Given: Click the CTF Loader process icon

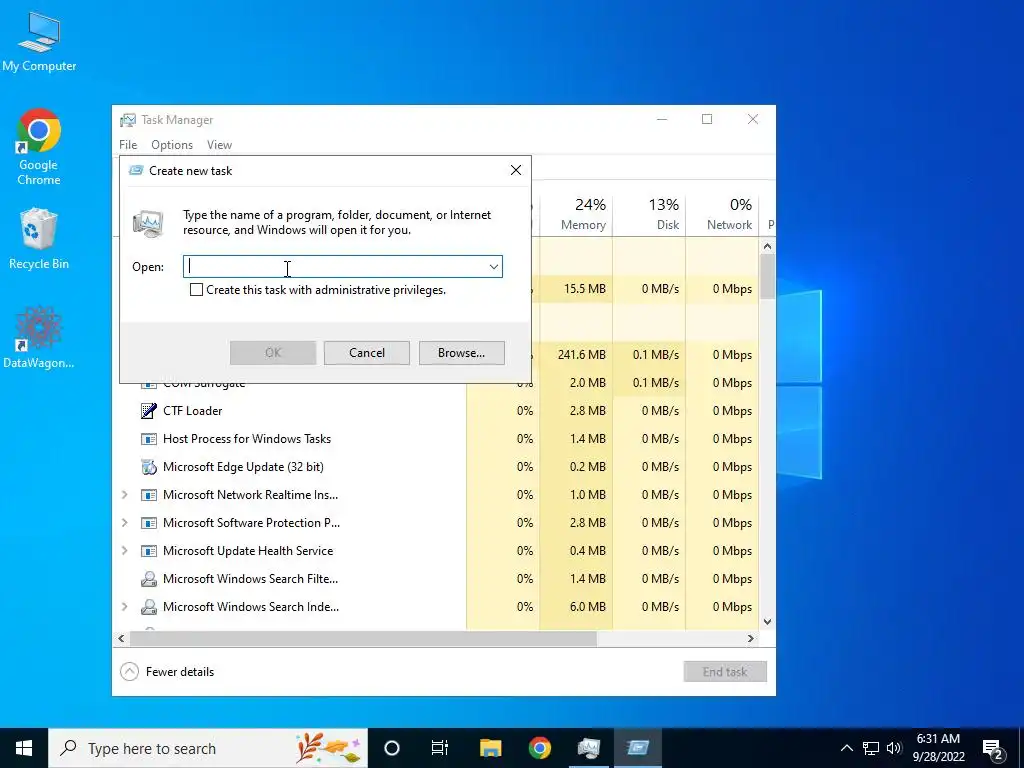Looking at the screenshot, I should click(x=149, y=411).
